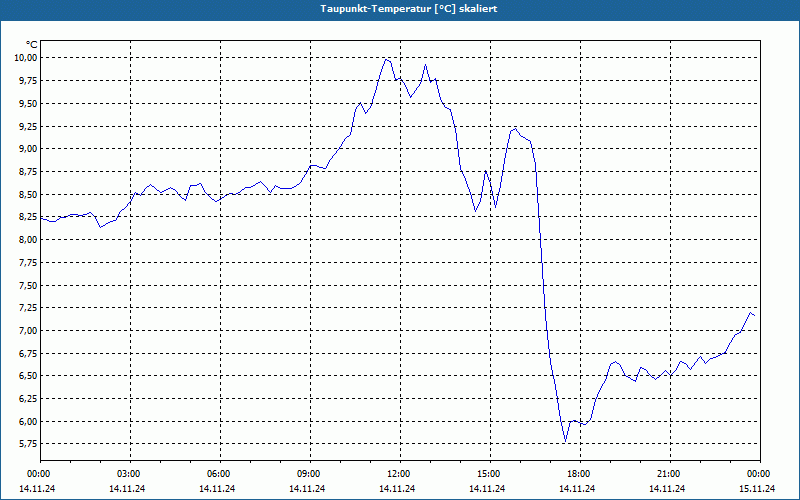Select the '7,75' y-axis value
This screenshot has width=800, height=500.
coord(28,263)
